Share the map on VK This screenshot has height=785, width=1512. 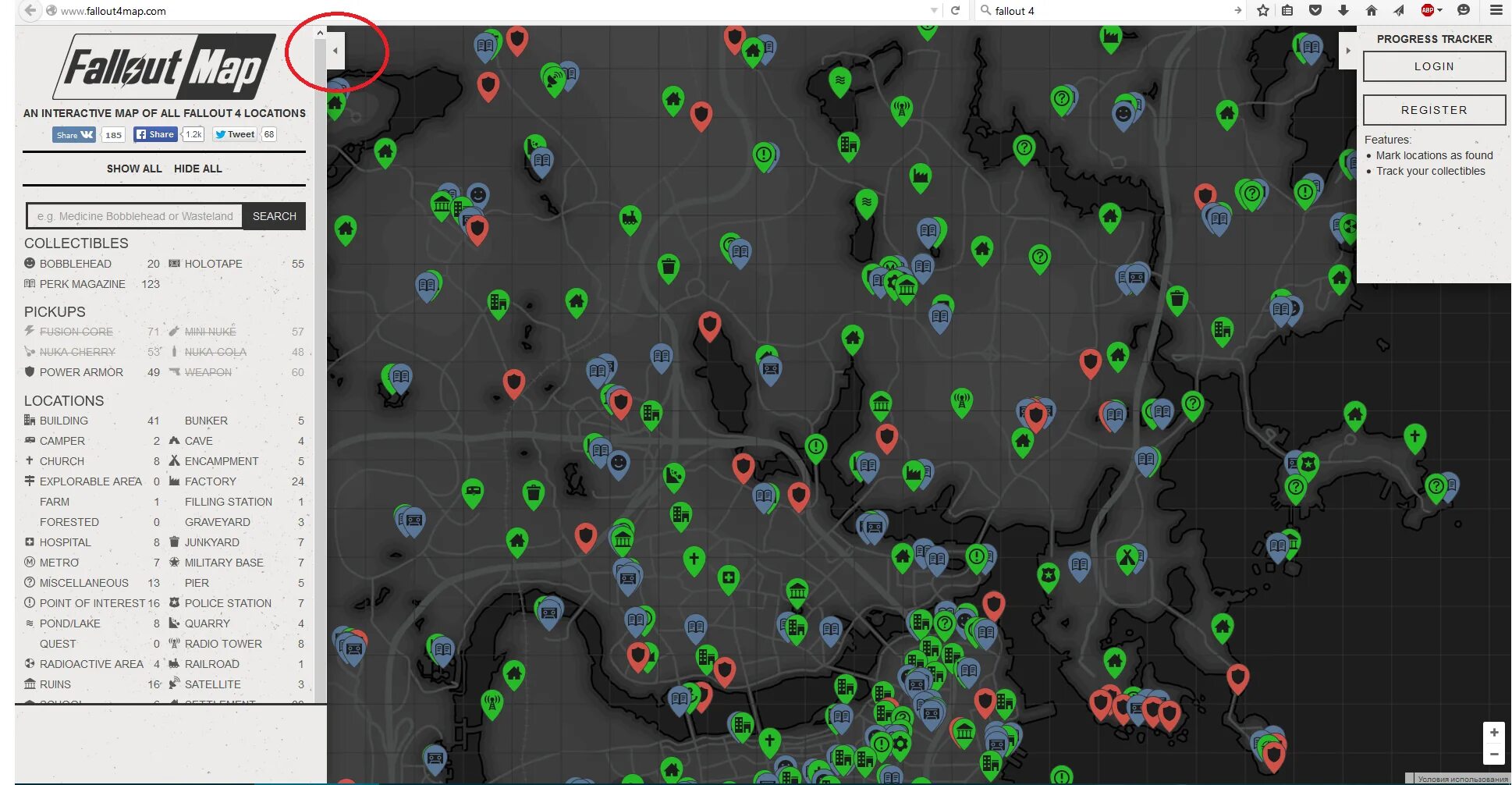pyautogui.click(x=74, y=134)
